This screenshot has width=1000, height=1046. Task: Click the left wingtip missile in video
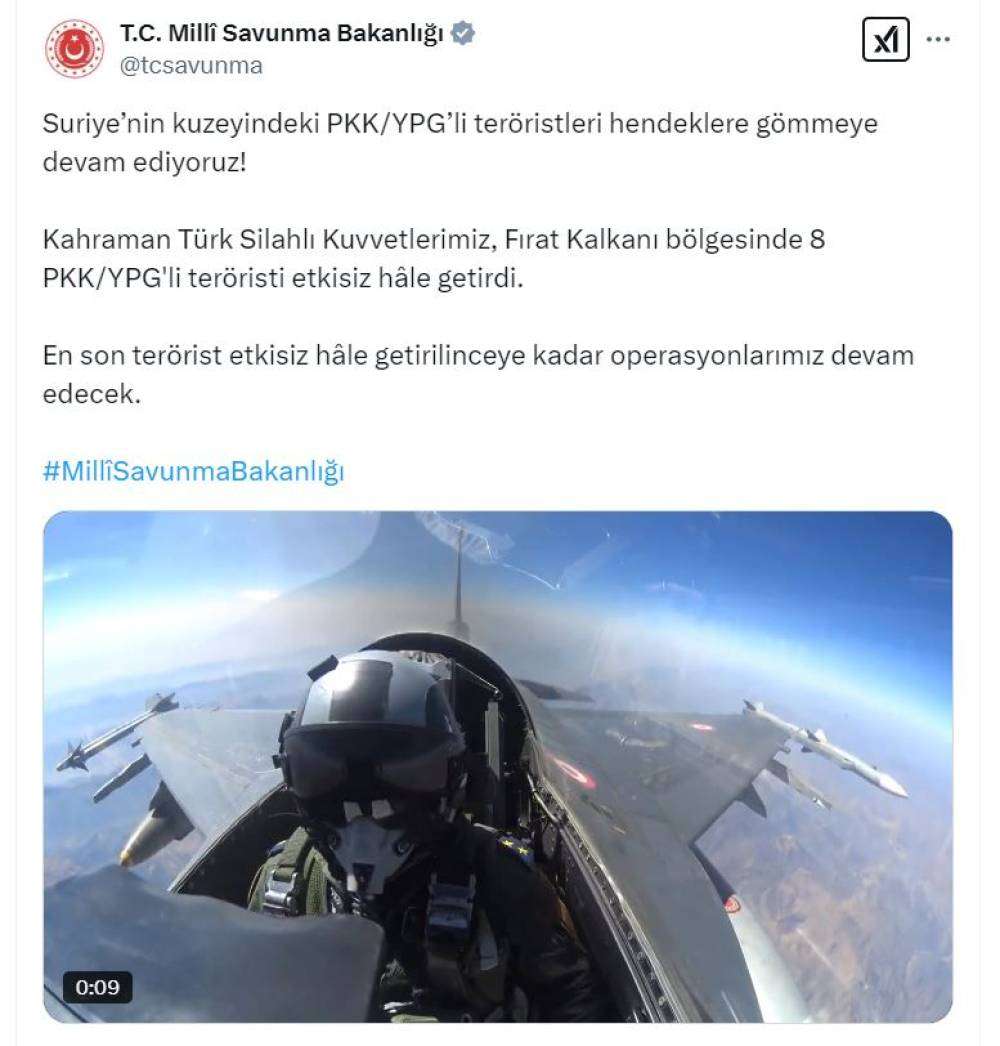point(117,732)
